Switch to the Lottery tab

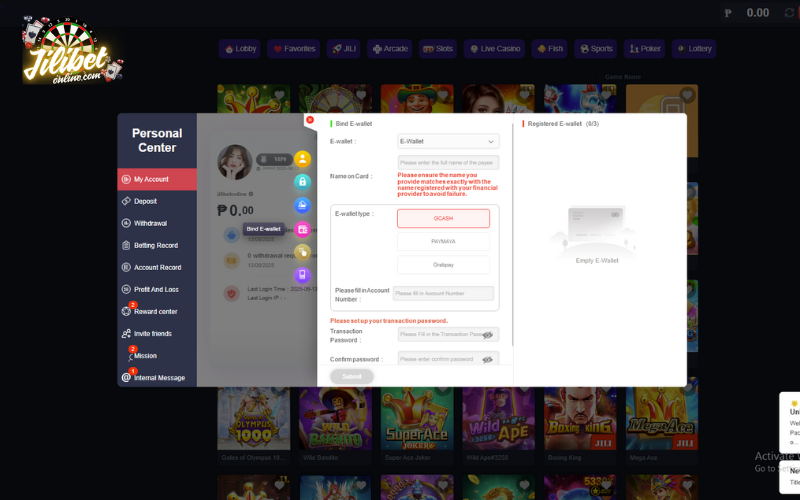(x=694, y=49)
